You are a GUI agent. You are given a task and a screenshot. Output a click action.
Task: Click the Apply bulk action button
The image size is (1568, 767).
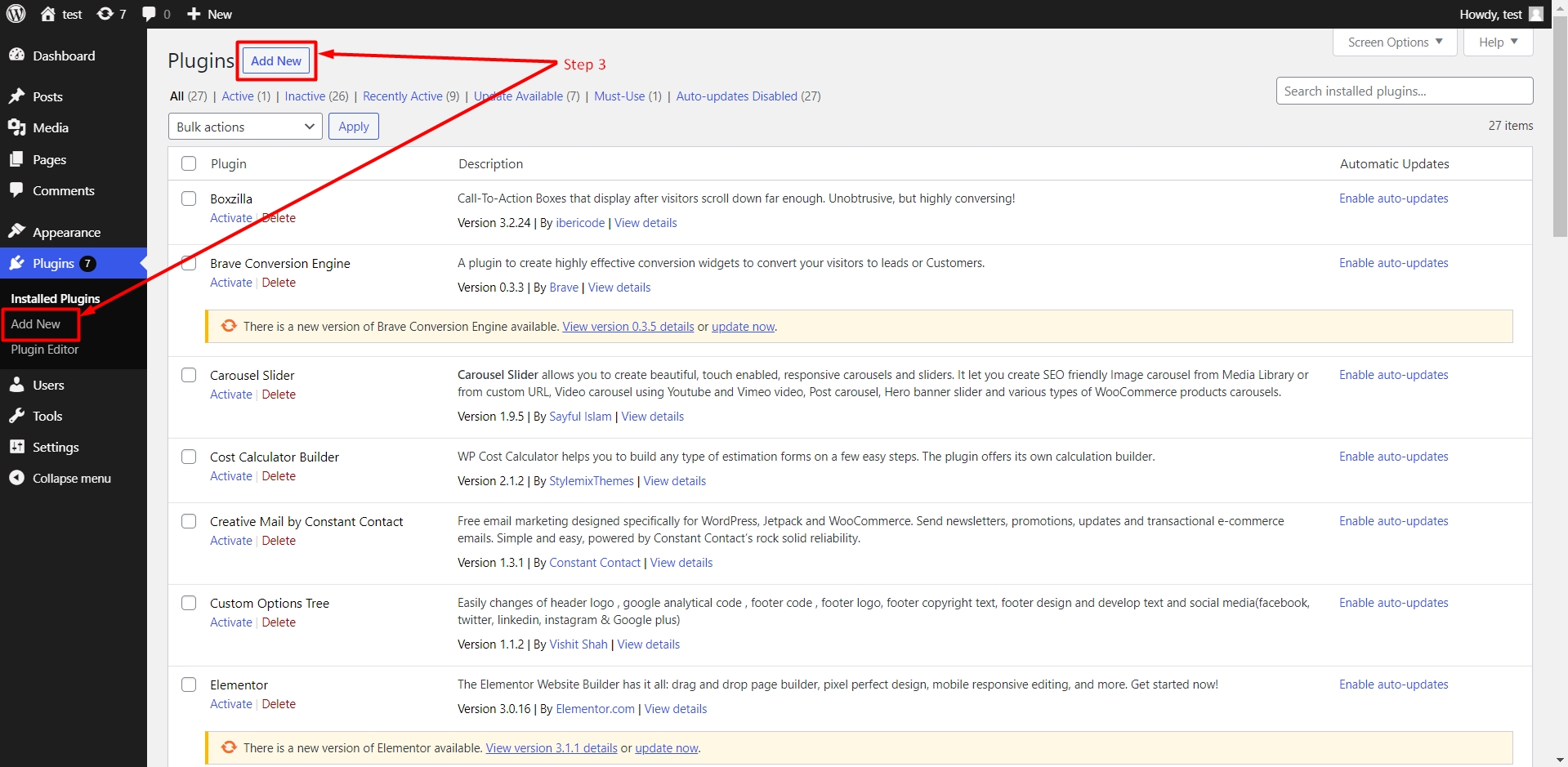click(354, 127)
